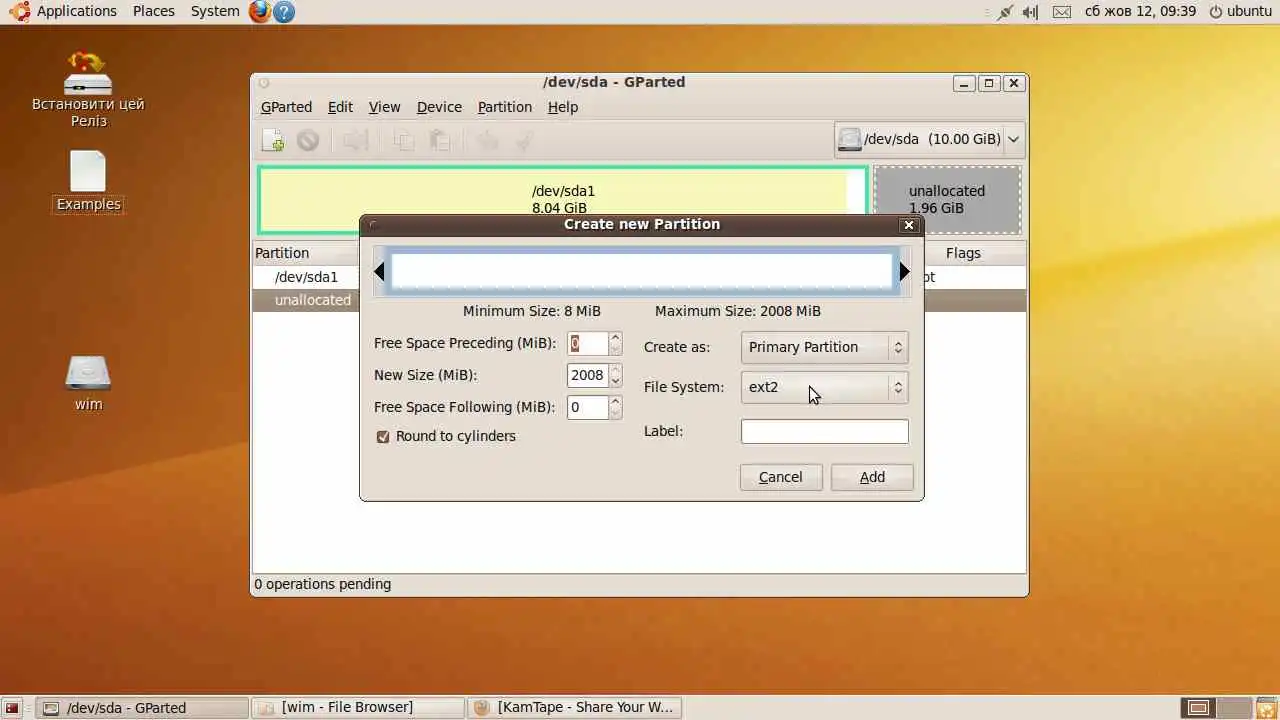This screenshot has height=720, width=1280.
Task: Open the Partition menu in GParted
Action: click(x=505, y=107)
